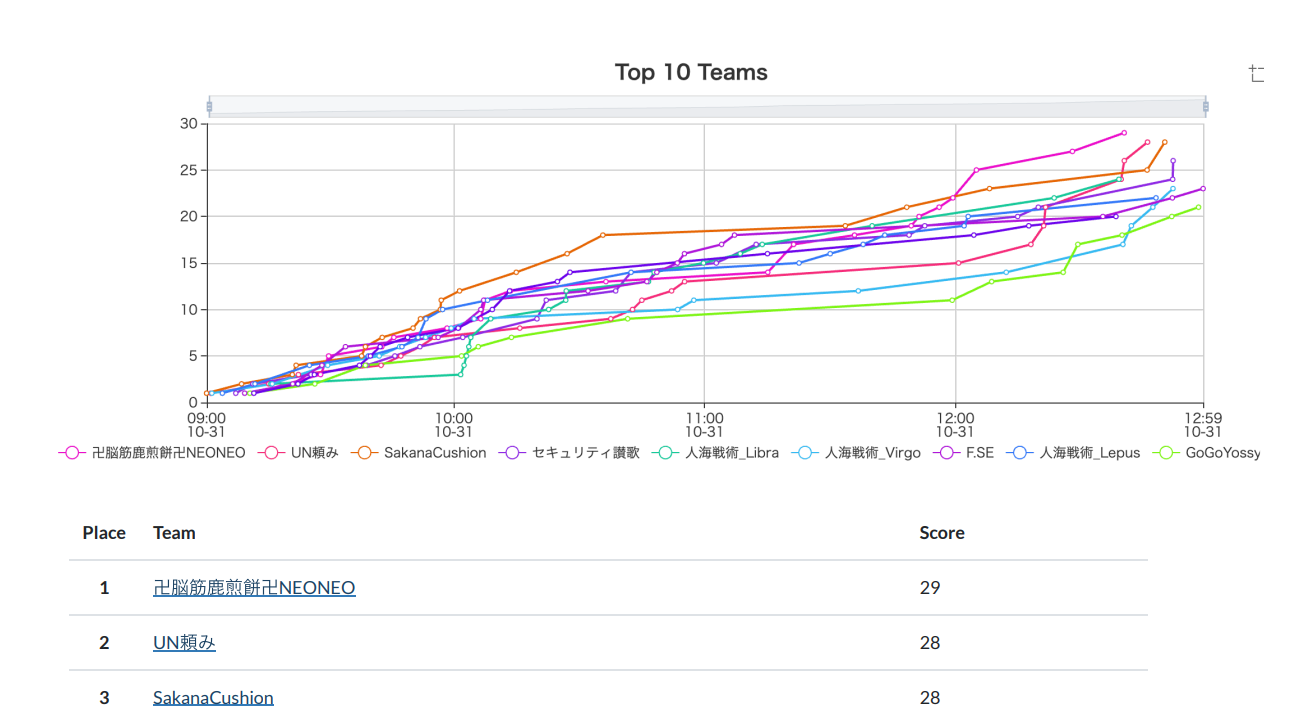Grab the left zoom slider handle

209,106
